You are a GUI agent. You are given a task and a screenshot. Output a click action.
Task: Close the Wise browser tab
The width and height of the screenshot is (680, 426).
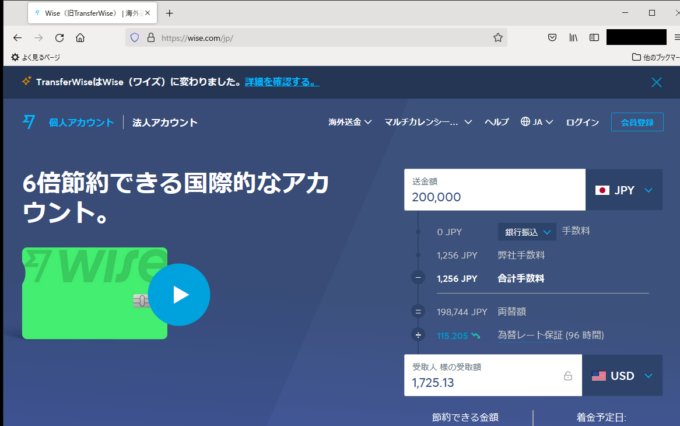coord(147,13)
